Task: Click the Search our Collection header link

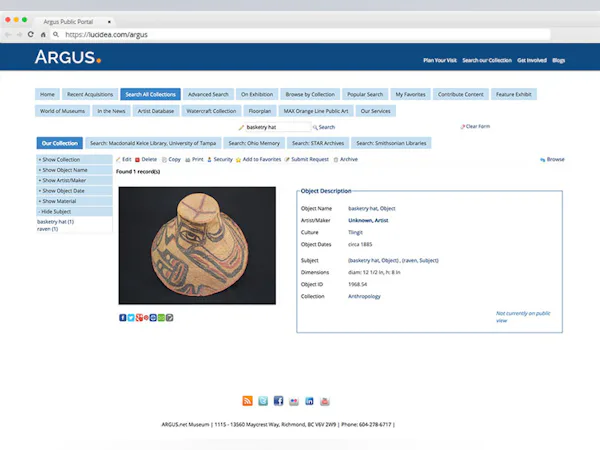Action: (487, 60)
